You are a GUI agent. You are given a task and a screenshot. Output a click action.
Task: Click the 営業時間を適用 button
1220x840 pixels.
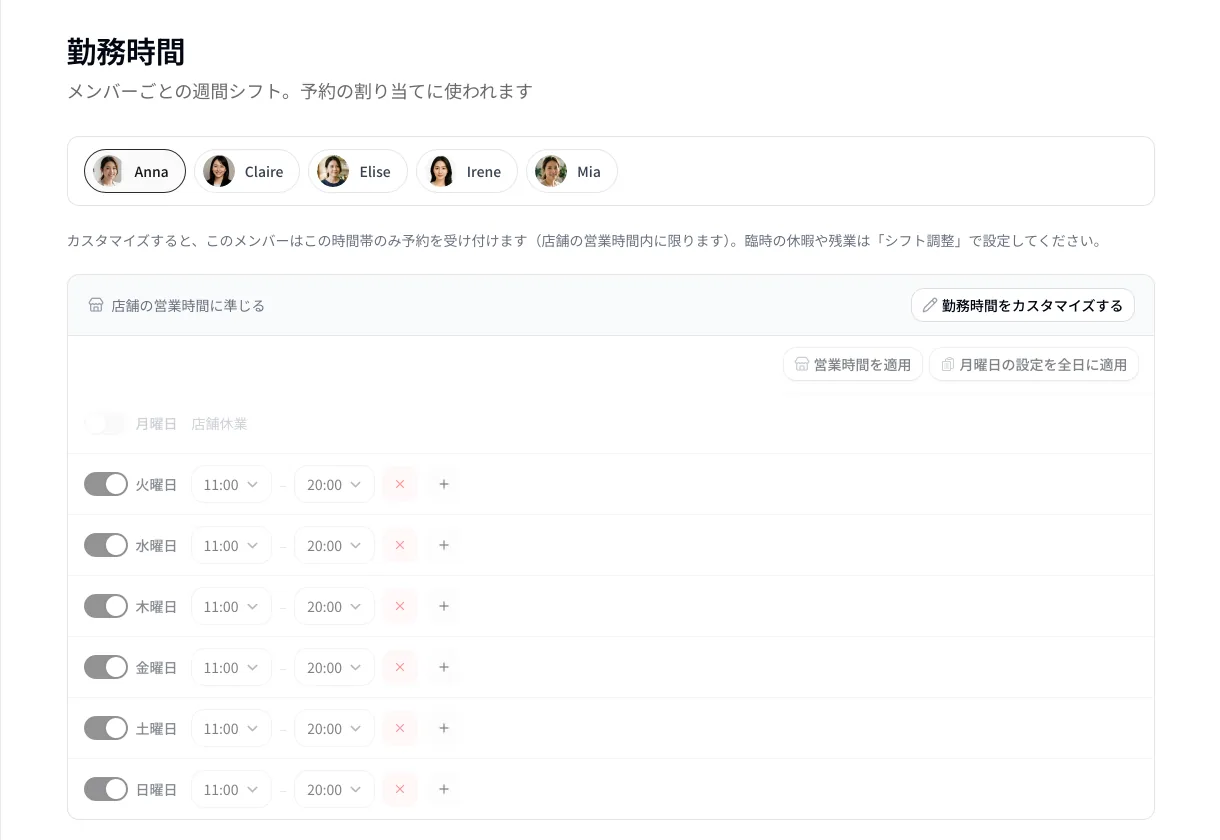(853, 364)
